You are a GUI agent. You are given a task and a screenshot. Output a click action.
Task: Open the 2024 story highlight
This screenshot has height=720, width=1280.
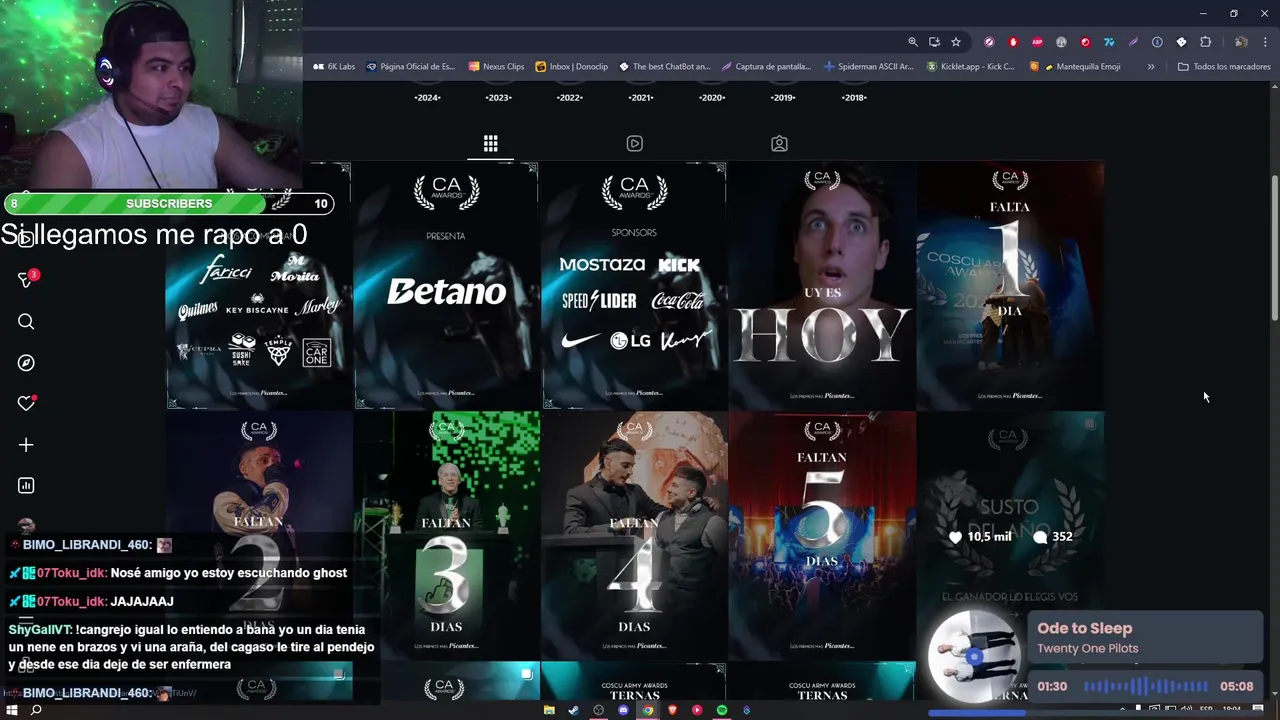[427, 97]
